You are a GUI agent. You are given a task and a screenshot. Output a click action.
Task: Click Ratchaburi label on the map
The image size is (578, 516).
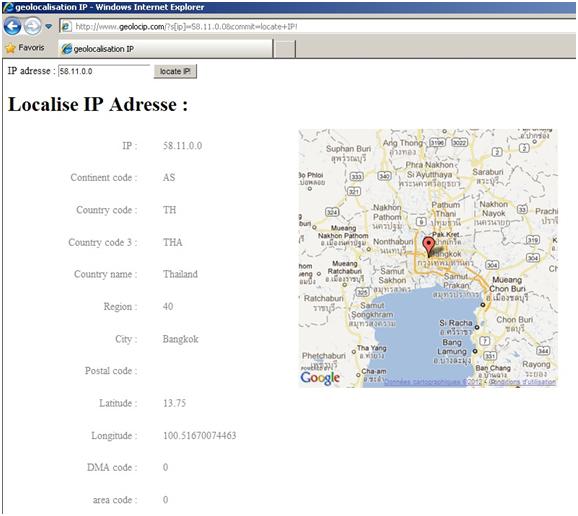323,298
